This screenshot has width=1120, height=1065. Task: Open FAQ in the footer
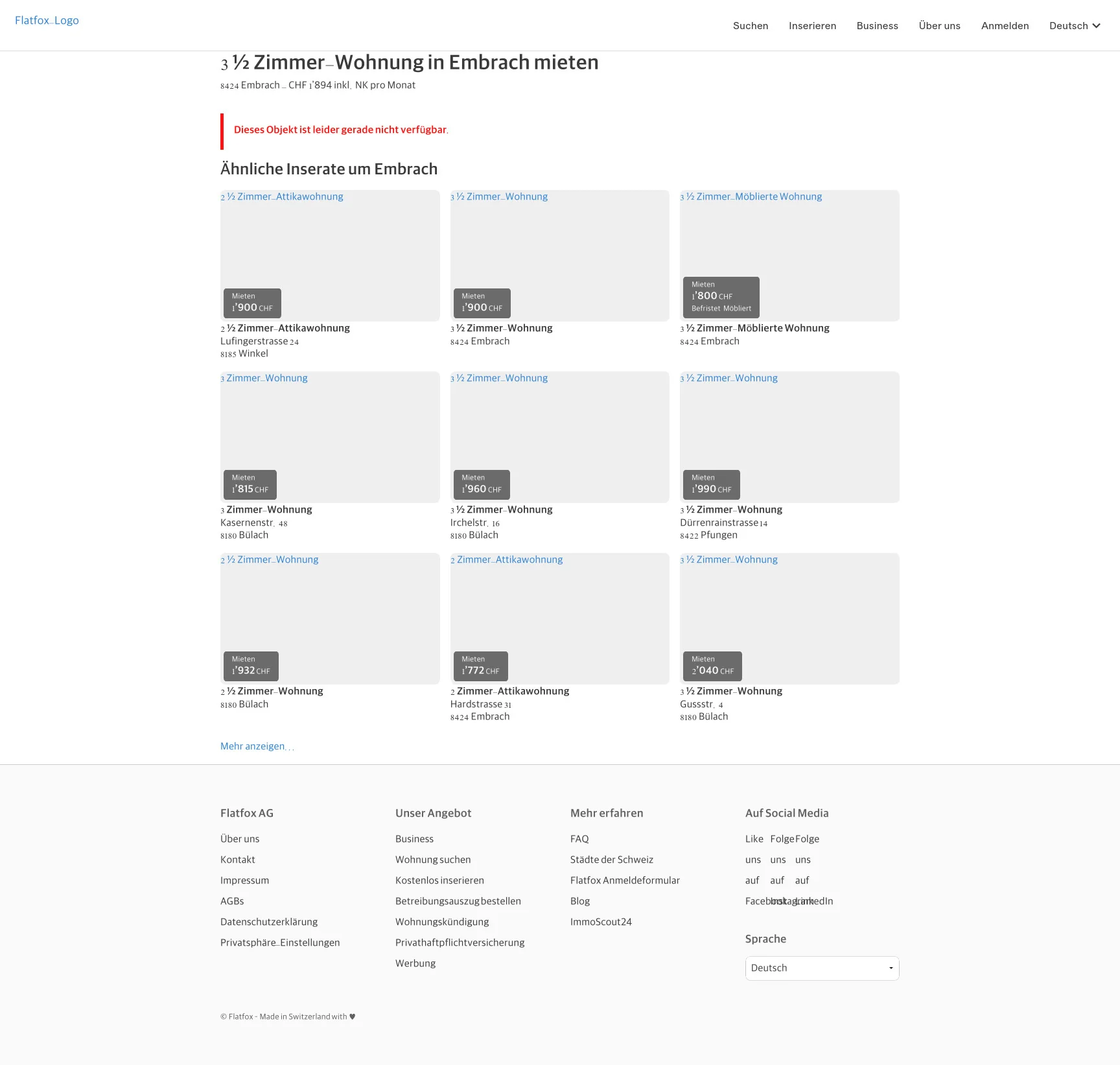(x=579, y=839)
